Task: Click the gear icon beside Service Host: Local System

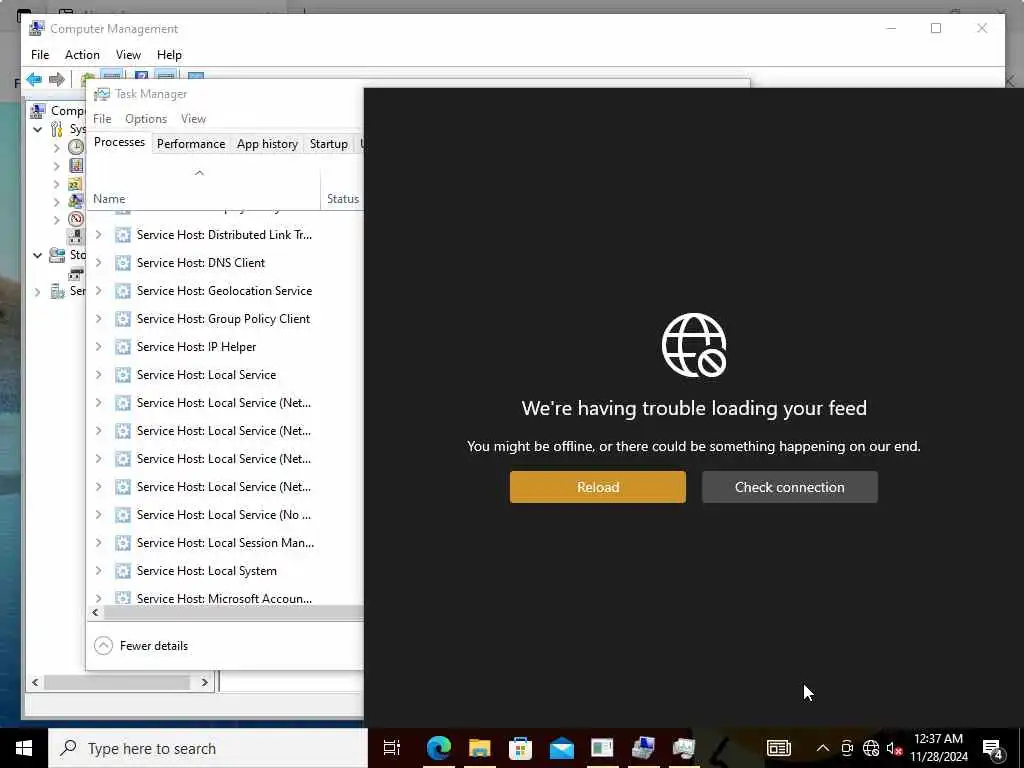Action: (x=123, y=571)
